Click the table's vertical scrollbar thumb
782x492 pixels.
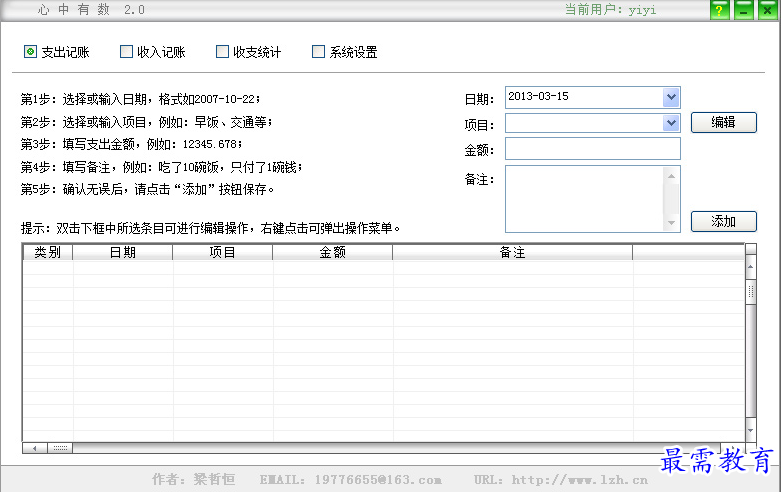(x=751, y=292)
